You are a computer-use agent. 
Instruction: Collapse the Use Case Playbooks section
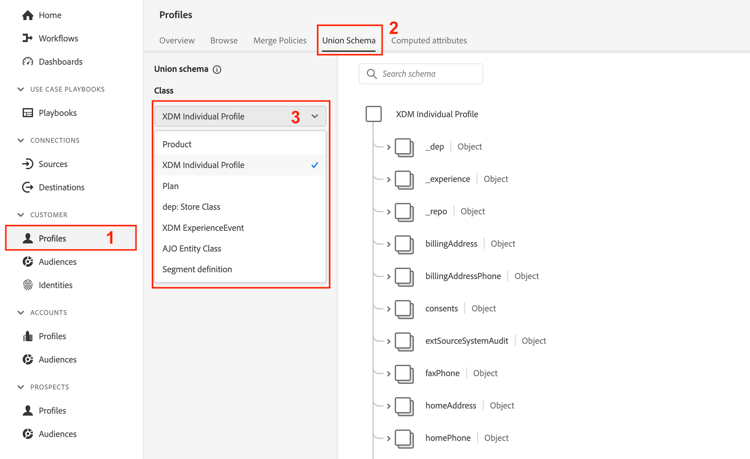[21, 89]
